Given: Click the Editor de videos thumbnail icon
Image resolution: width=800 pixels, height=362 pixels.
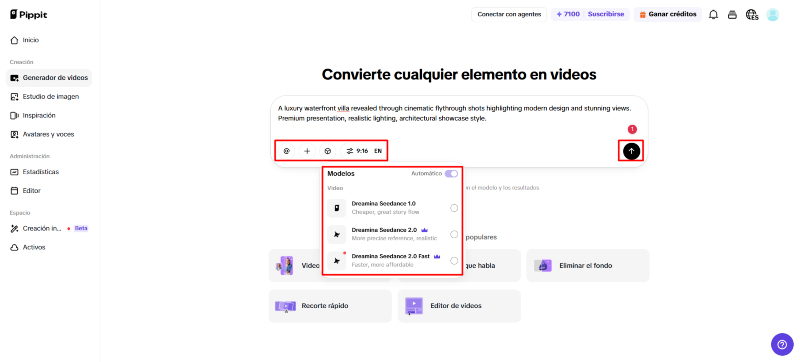Looking at the screenshot, I should (x=414, y=306).
